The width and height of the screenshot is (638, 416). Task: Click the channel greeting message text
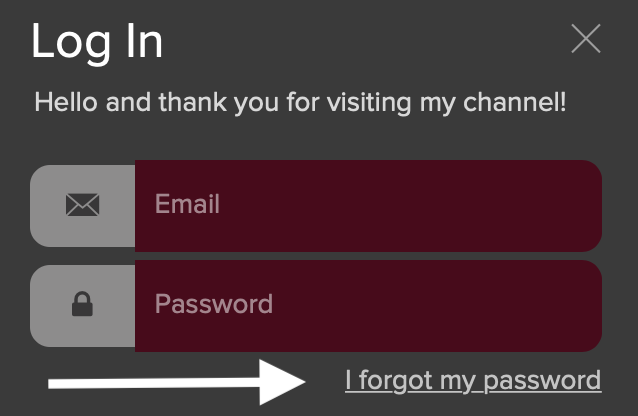(300, 103)
